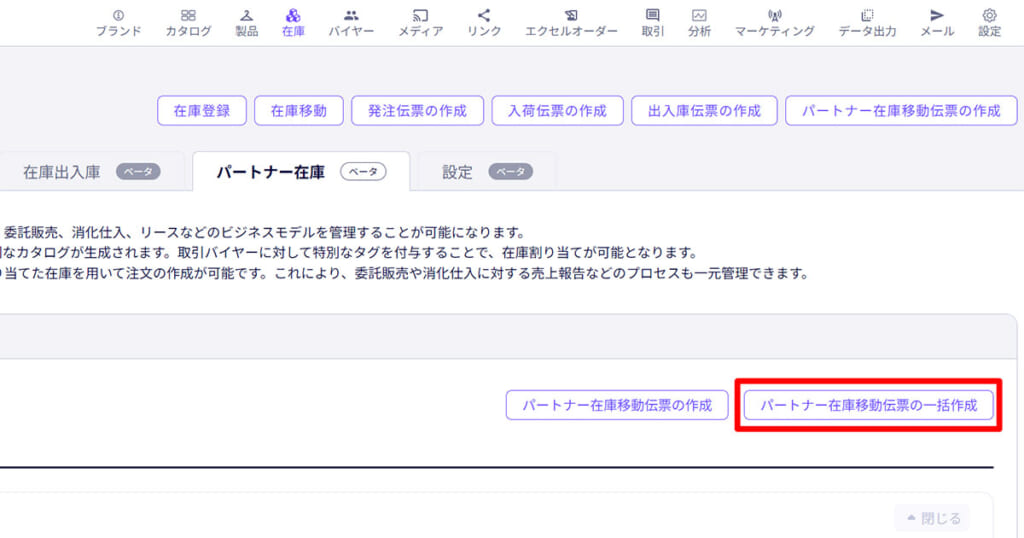Switch to the 設定 tab with ベータ badge

point(487,172)
